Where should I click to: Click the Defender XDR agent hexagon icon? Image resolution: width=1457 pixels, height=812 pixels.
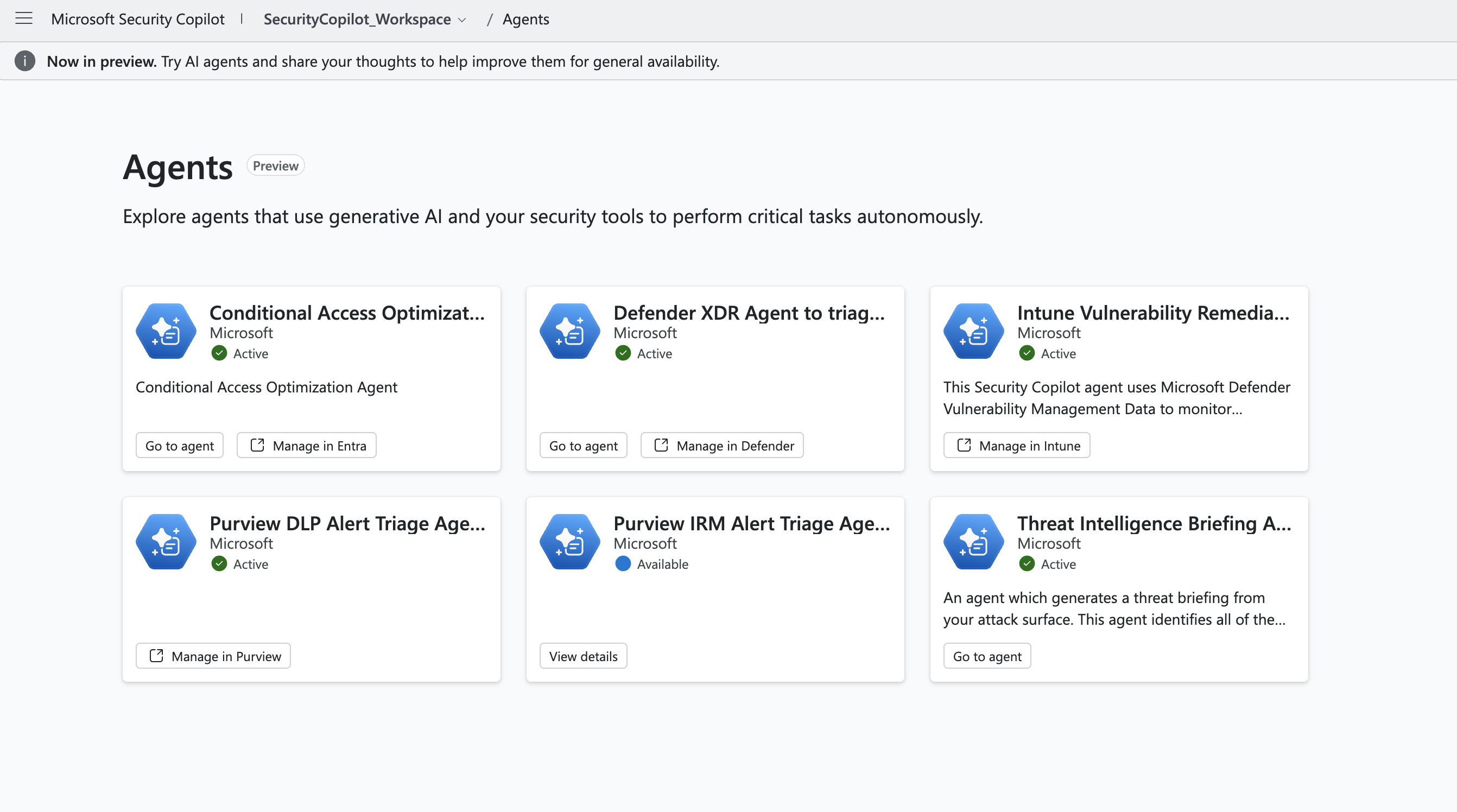570,331
